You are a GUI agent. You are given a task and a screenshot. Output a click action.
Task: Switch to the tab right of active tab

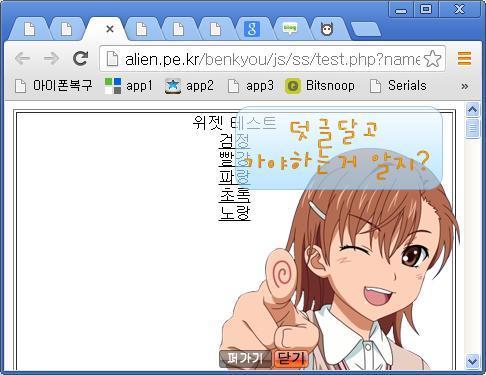142,29
